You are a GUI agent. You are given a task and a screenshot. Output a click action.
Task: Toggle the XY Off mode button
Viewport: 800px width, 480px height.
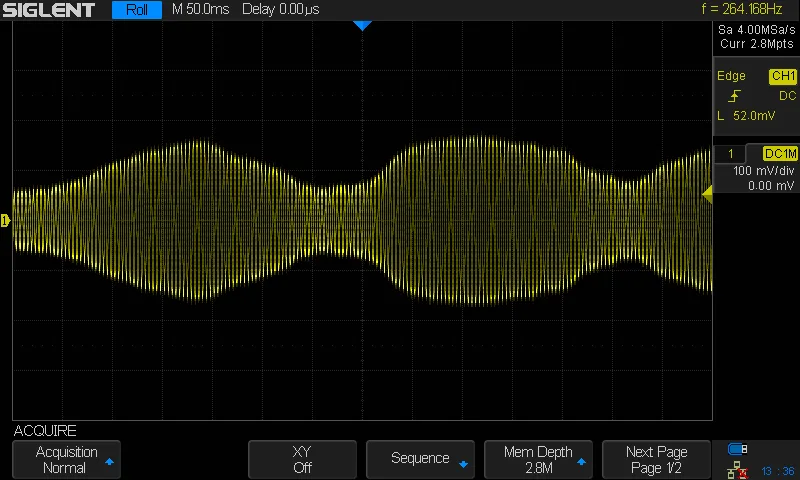tap(302, 460)
